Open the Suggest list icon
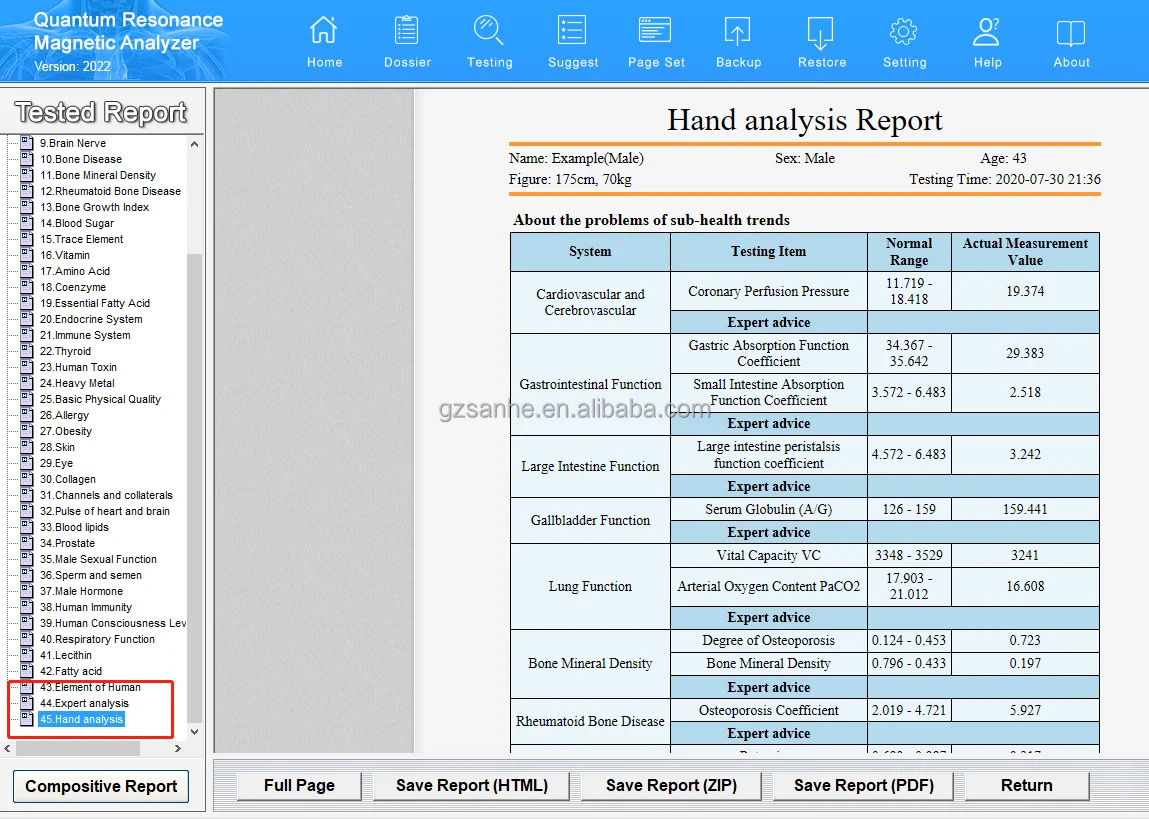The image size is (1149, 819). [x=573, y=32]
